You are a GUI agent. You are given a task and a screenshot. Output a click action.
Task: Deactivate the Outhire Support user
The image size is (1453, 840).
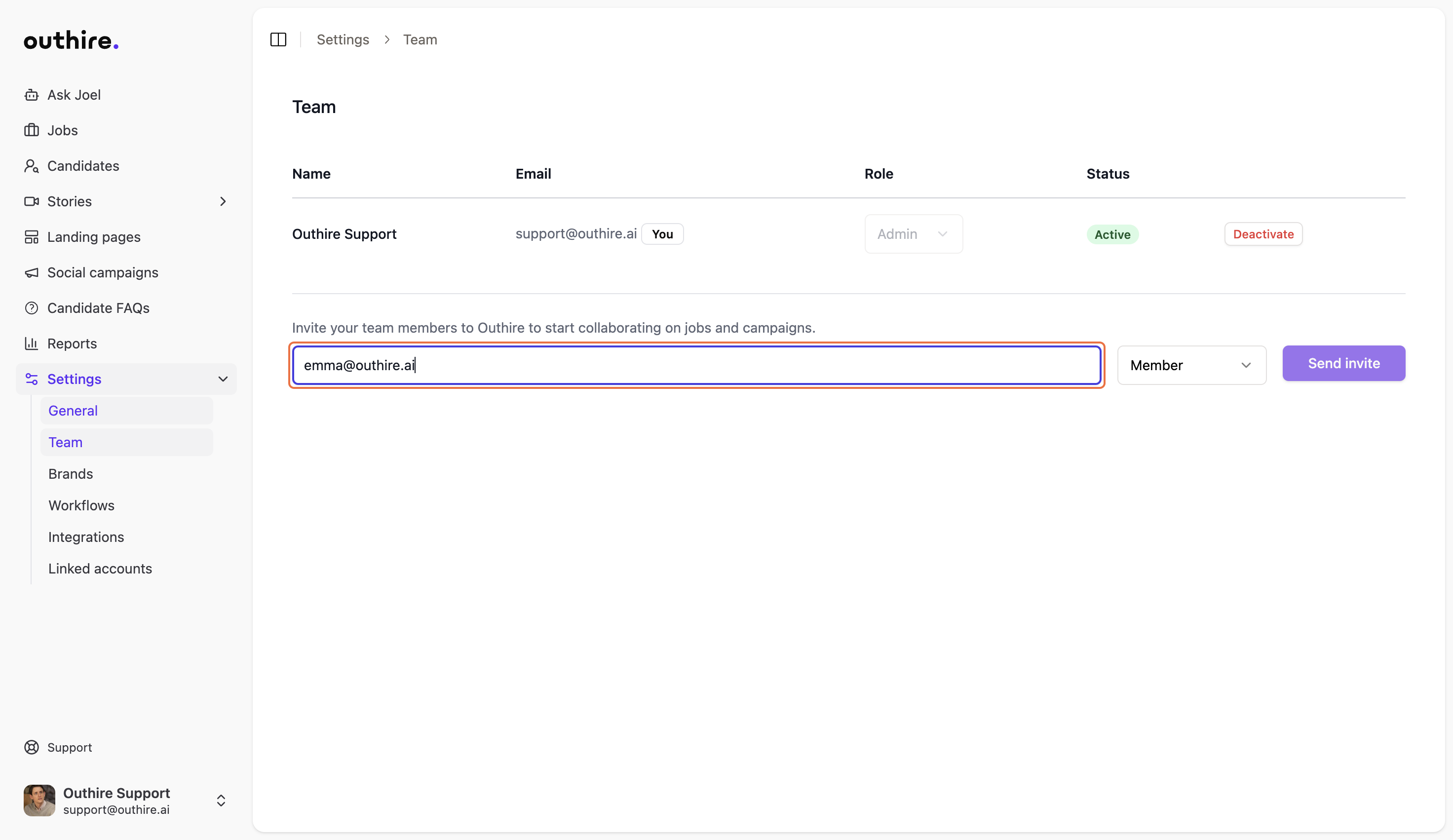pyautogui.click(x=1262, y=234)
